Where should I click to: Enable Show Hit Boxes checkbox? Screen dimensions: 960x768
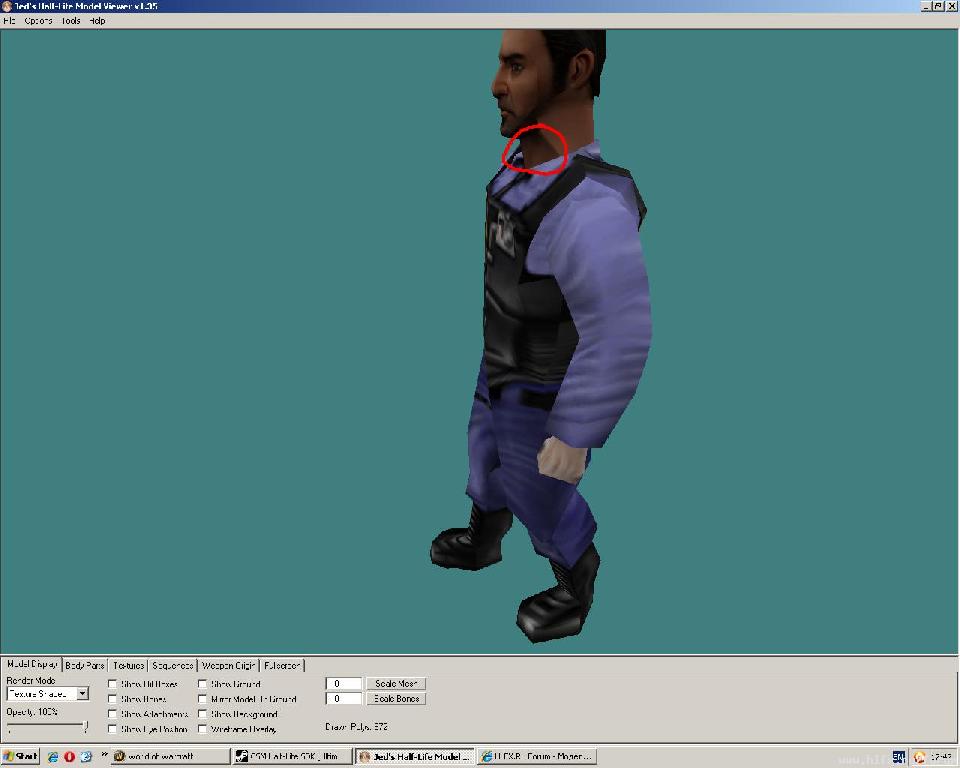click(x=112, y=684)
